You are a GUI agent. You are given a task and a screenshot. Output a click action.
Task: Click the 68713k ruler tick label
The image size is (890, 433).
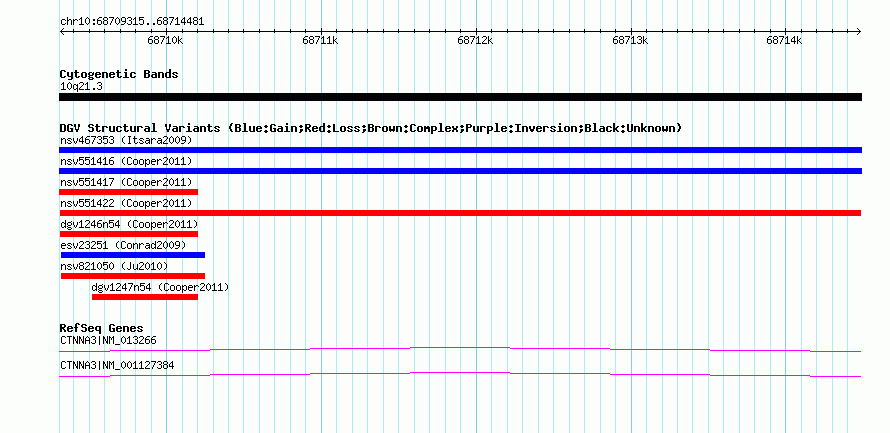(x=630, y=40)
